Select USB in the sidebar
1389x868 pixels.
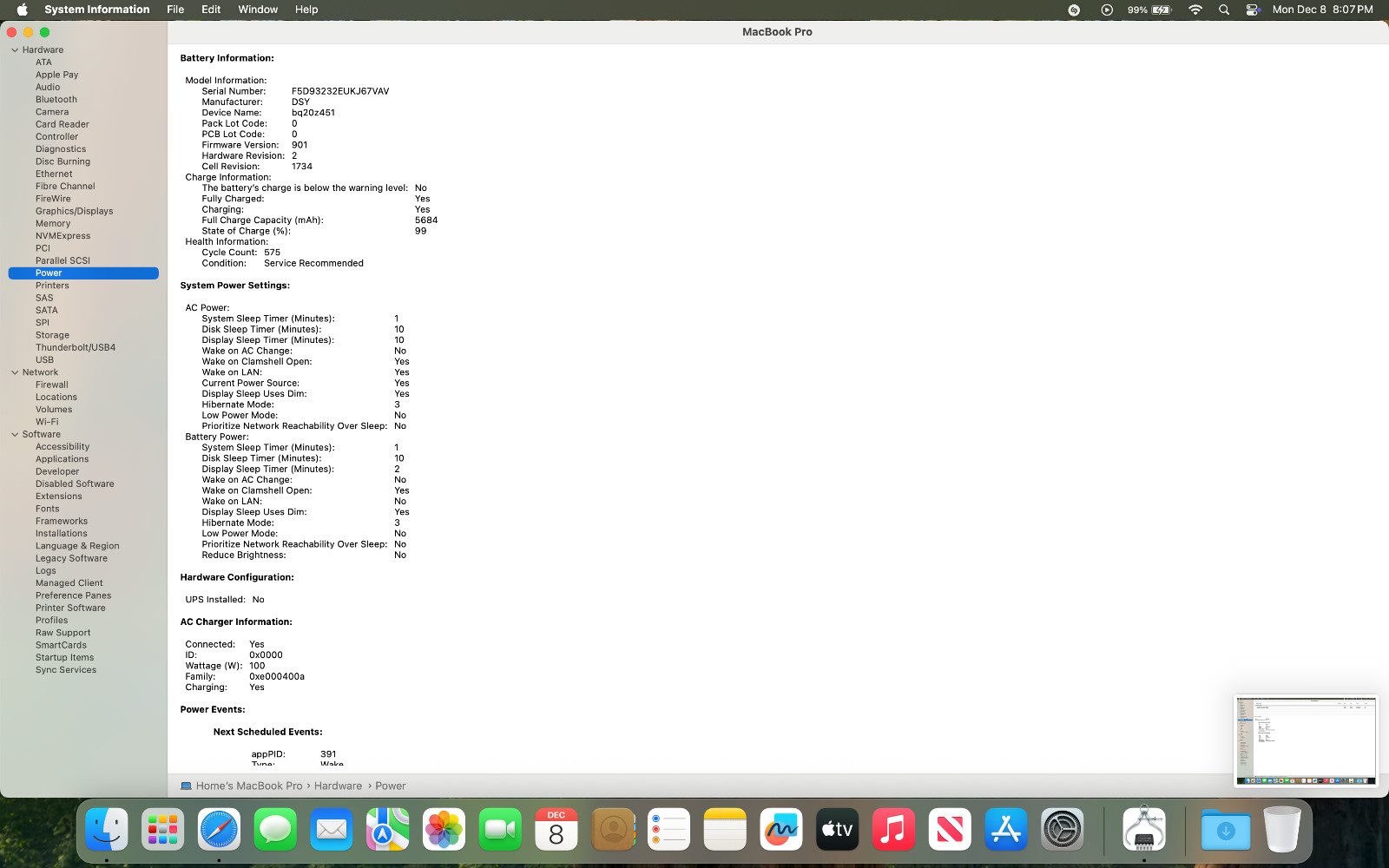pyautogui.click(x=44, y=360)
